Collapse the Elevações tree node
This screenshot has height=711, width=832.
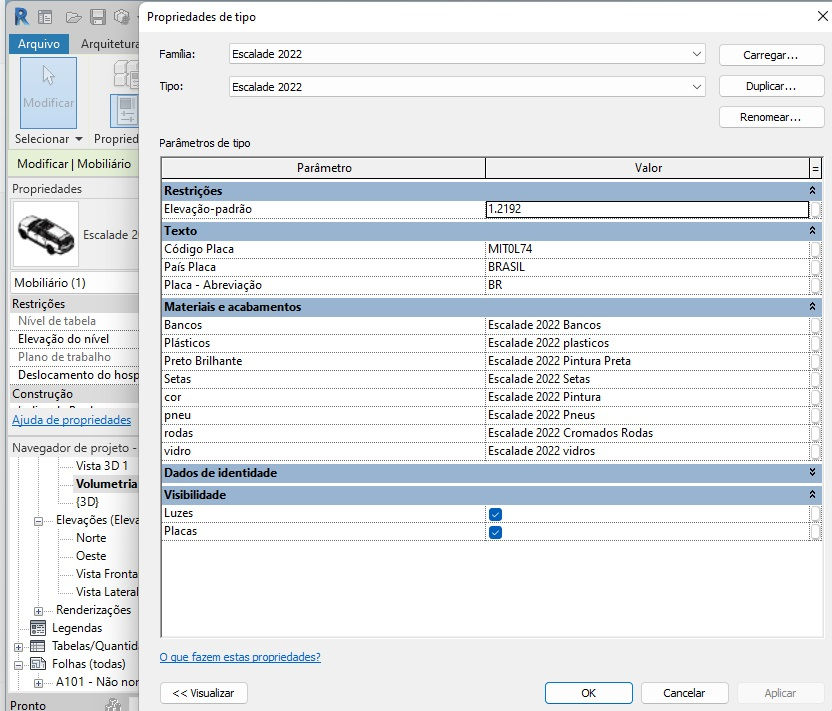[38, 522]
